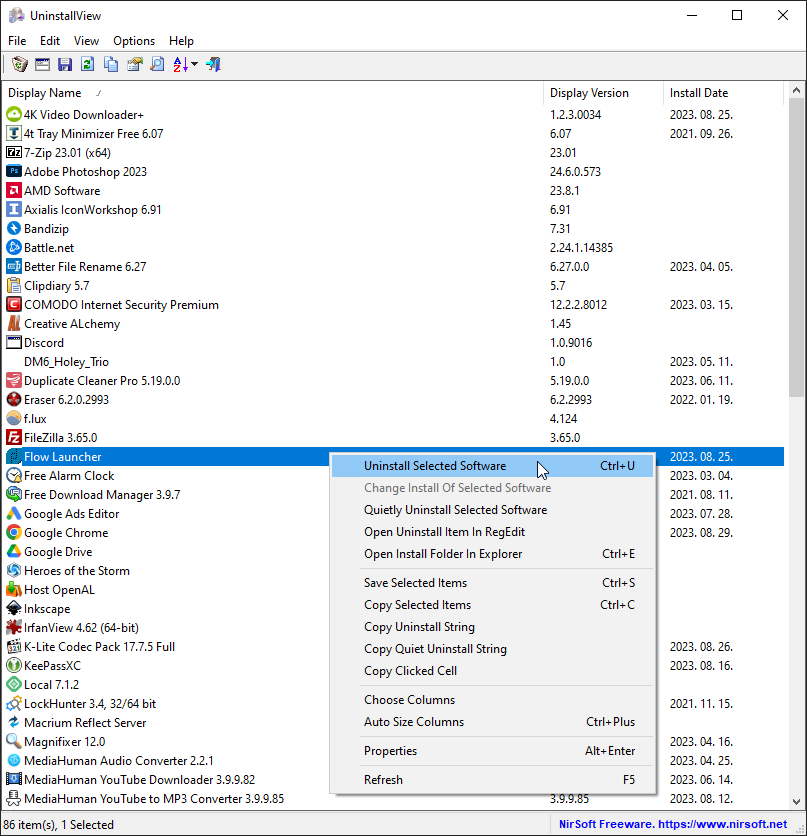807x836 pixels.
Task: Click the 7-Zip row icon
Action: 14,152
